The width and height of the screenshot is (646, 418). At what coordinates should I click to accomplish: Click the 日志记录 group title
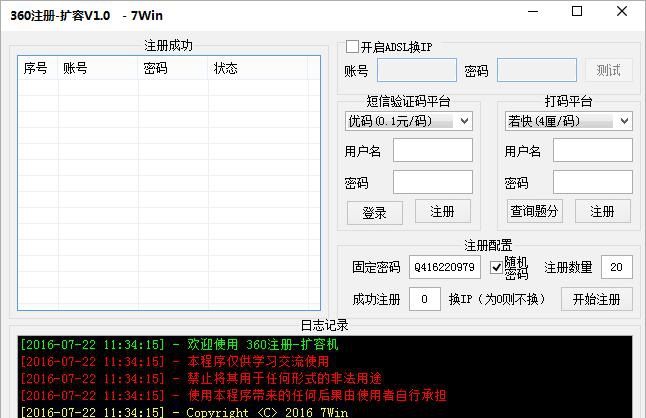click(325, 325)
